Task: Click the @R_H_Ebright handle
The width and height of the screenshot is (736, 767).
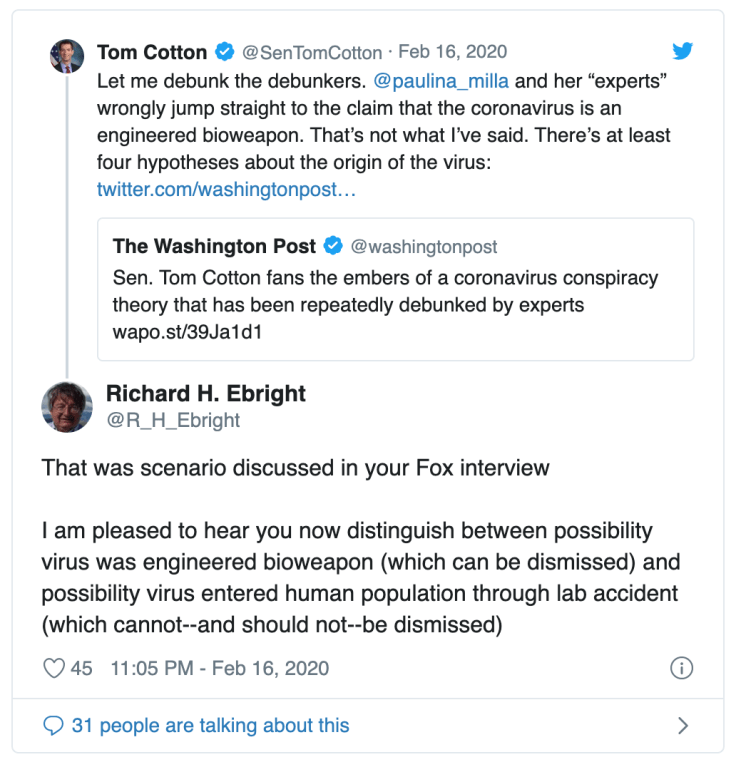Action: (173, 421)
